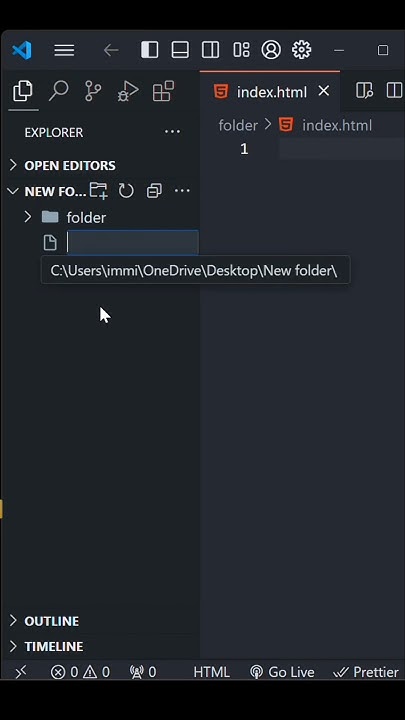Toggle the bottom panel visibility

tap(180, 50)
